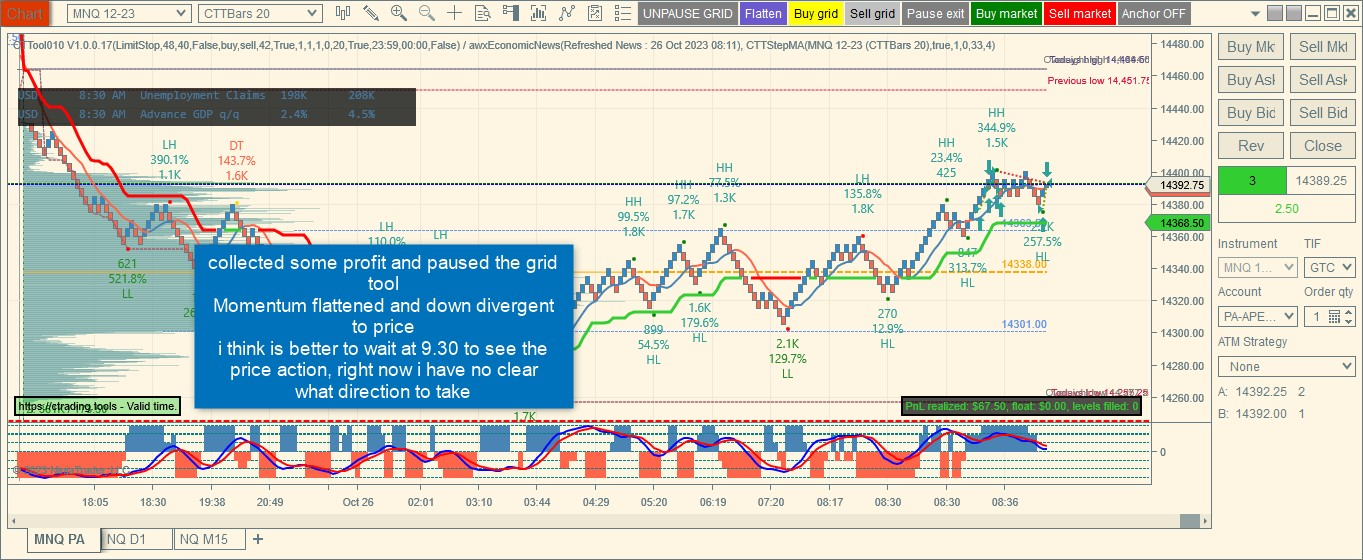Toggle the Pause exit button

(936, 14)
